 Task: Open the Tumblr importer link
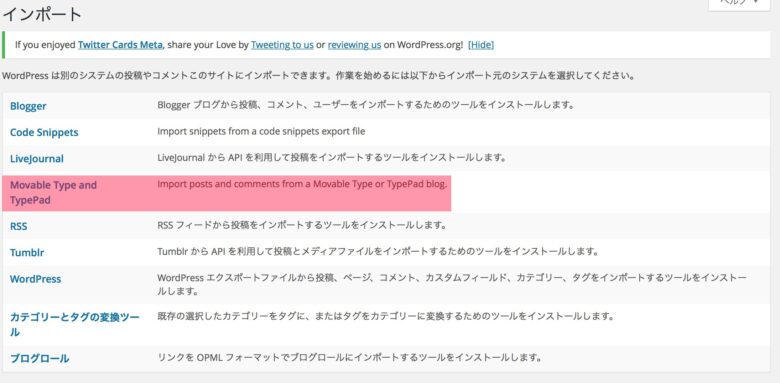pos(27,252)
